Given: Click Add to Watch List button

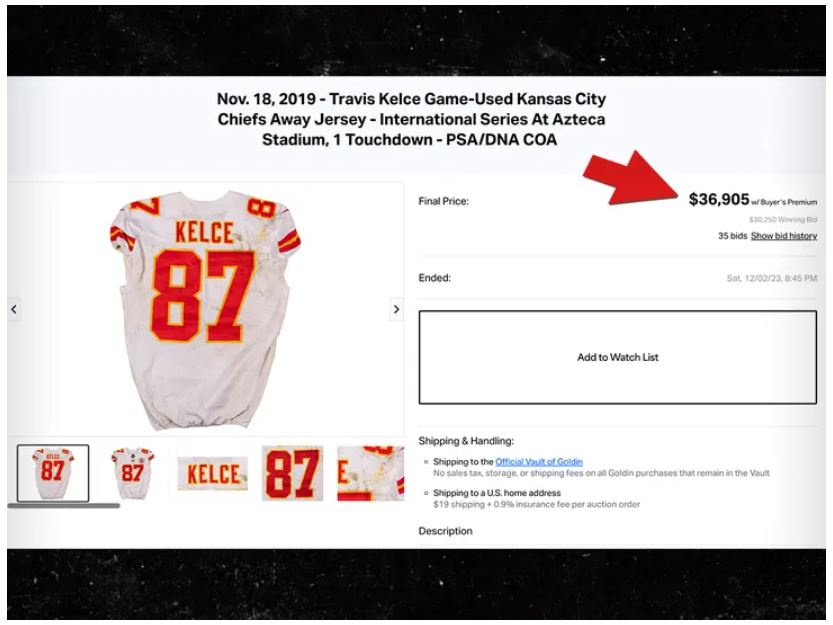Looking at the screenshot, I should click(617, 357).
